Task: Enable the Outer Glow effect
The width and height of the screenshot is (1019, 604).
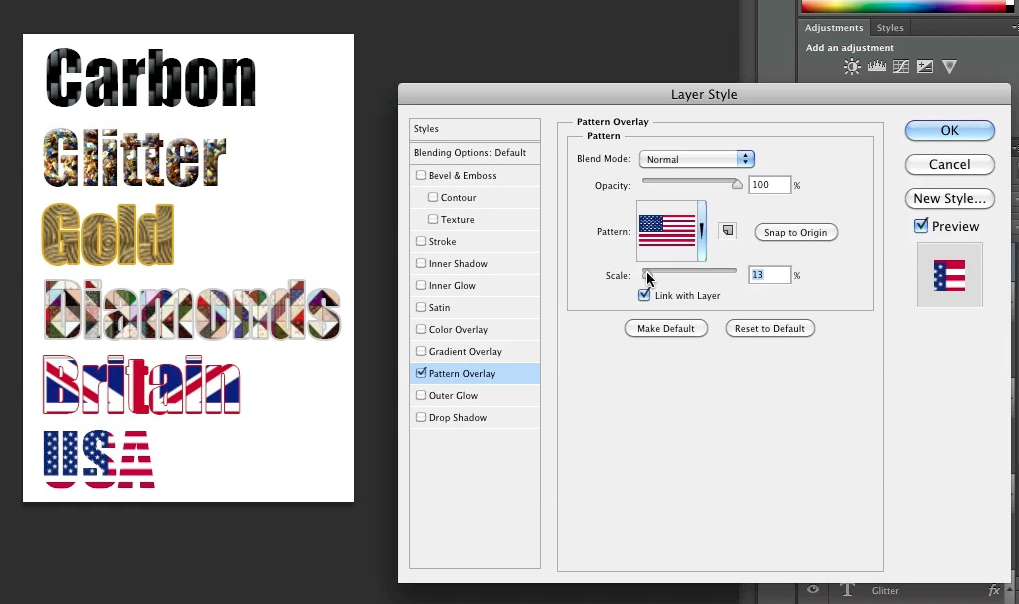Action: coord(421,395)
